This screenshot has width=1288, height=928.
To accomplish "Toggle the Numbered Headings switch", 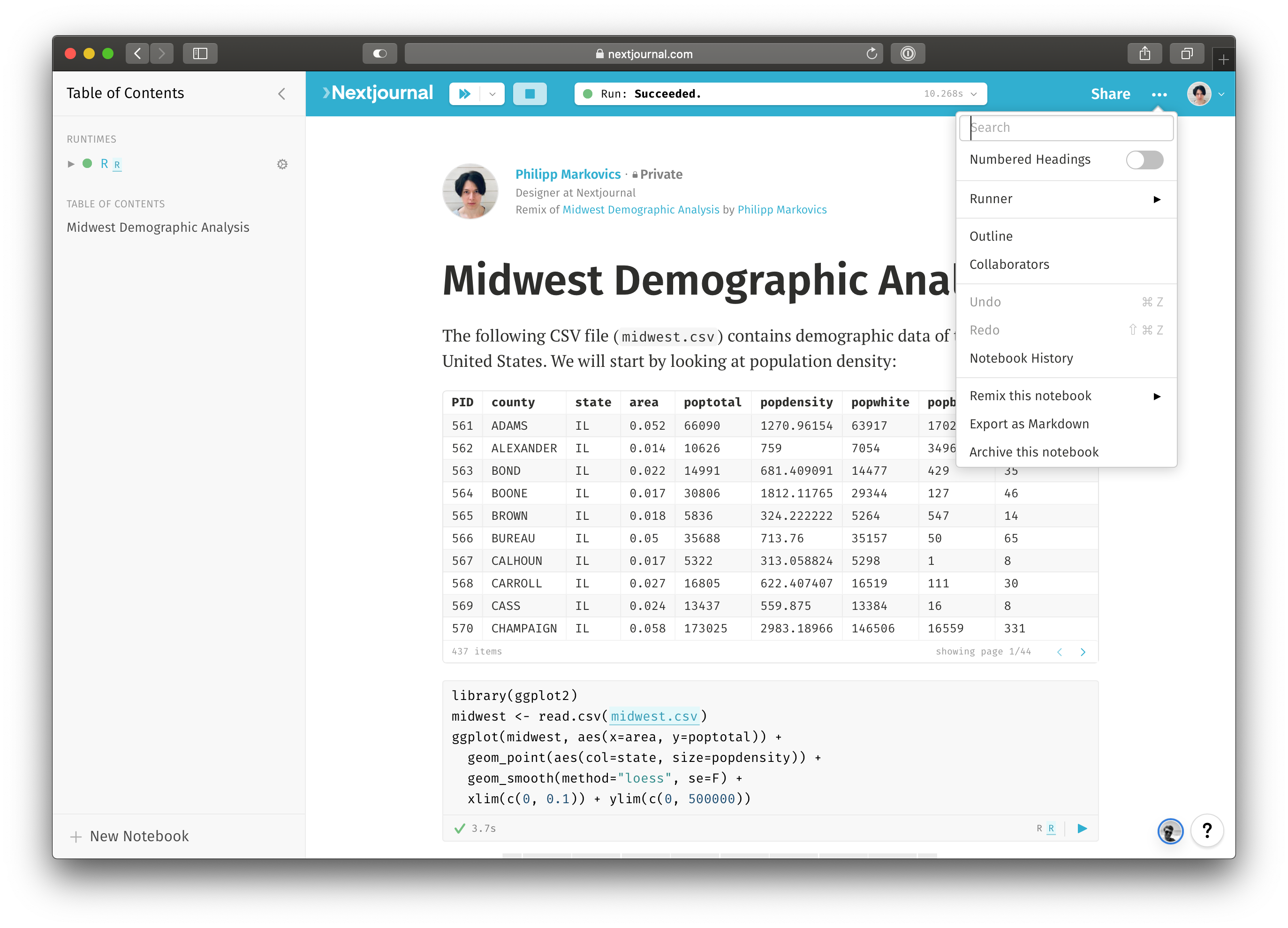I will point(1144,160).
